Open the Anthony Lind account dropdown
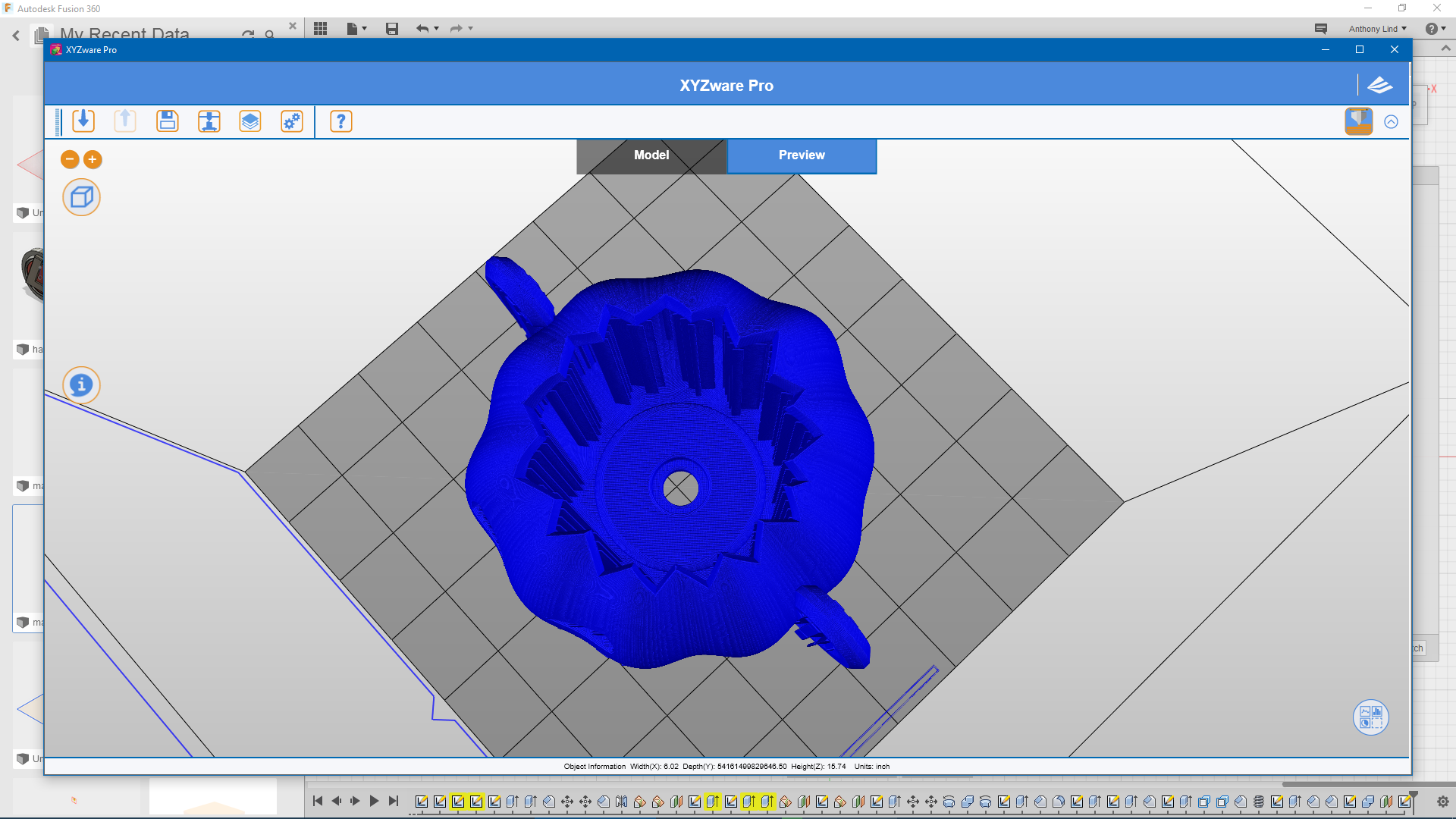1456x819 pixels. pos(1377,29)
